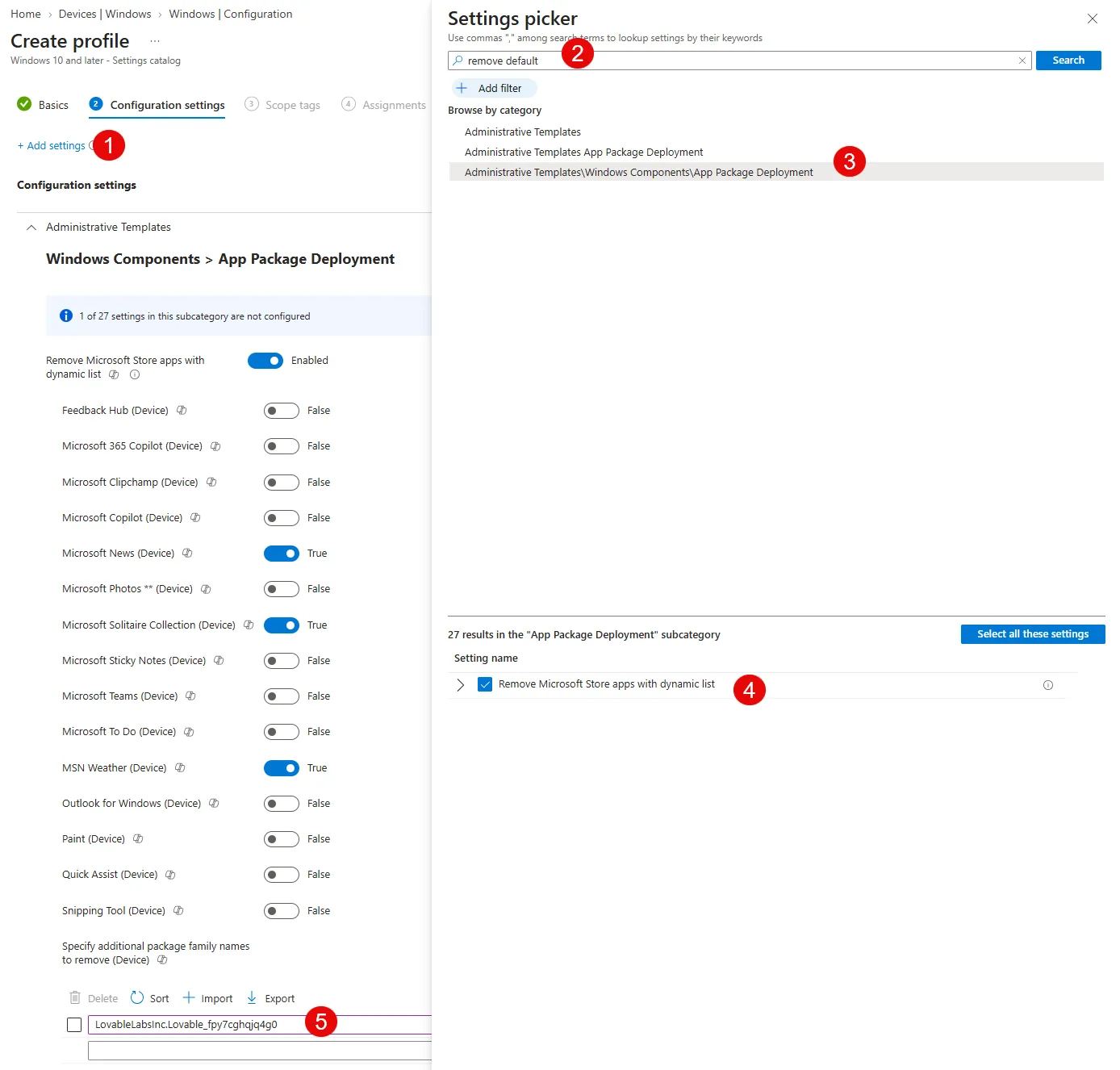This screenshot has height=1070, width=1120.
Task: Click the Copilot icon beside Microsoft Sticky Notes
Action: [219, 661]
